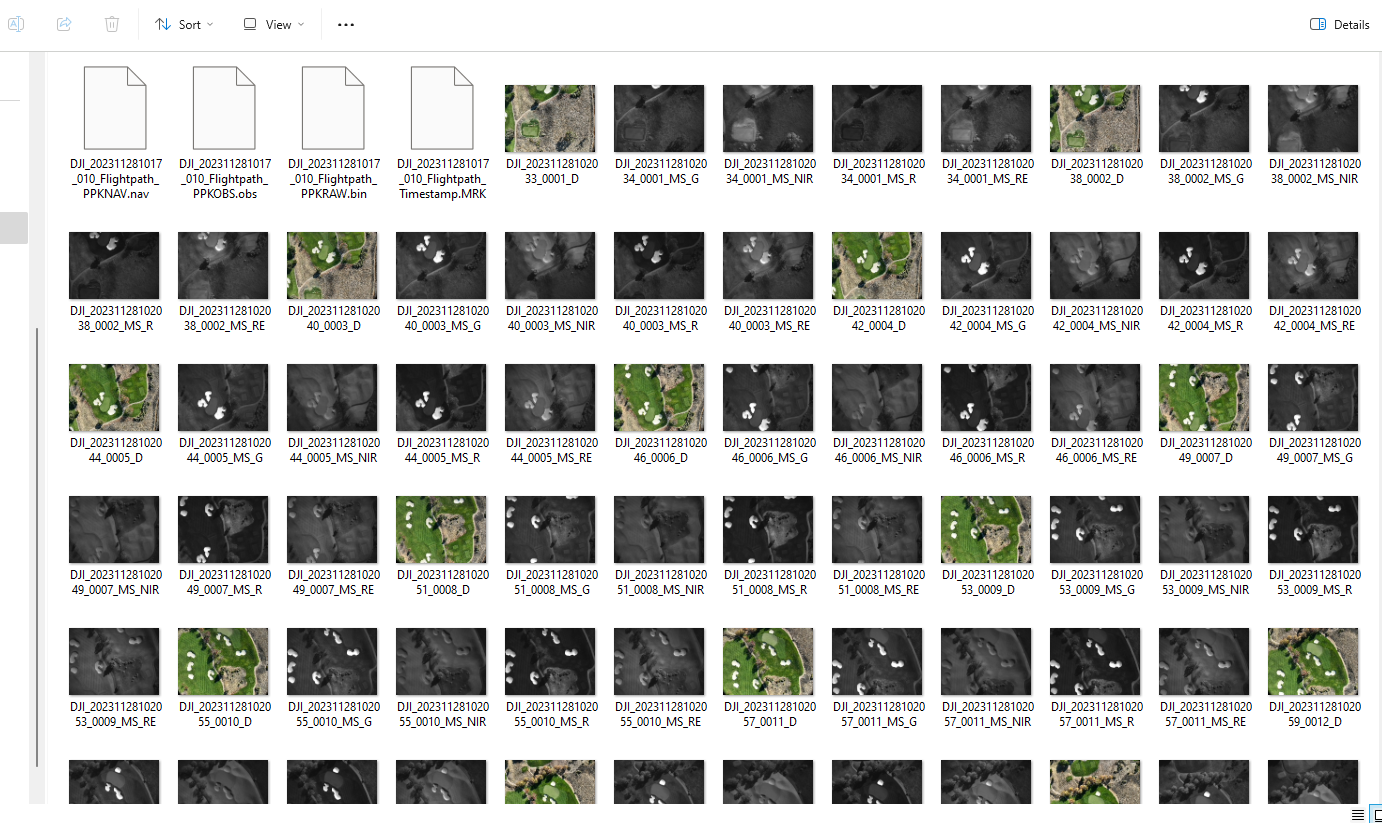Select thumbnail 49_0007_MS_RE
Image resolution: width=1382 pixels, height=823 pixels.
[x=332, y=530]
